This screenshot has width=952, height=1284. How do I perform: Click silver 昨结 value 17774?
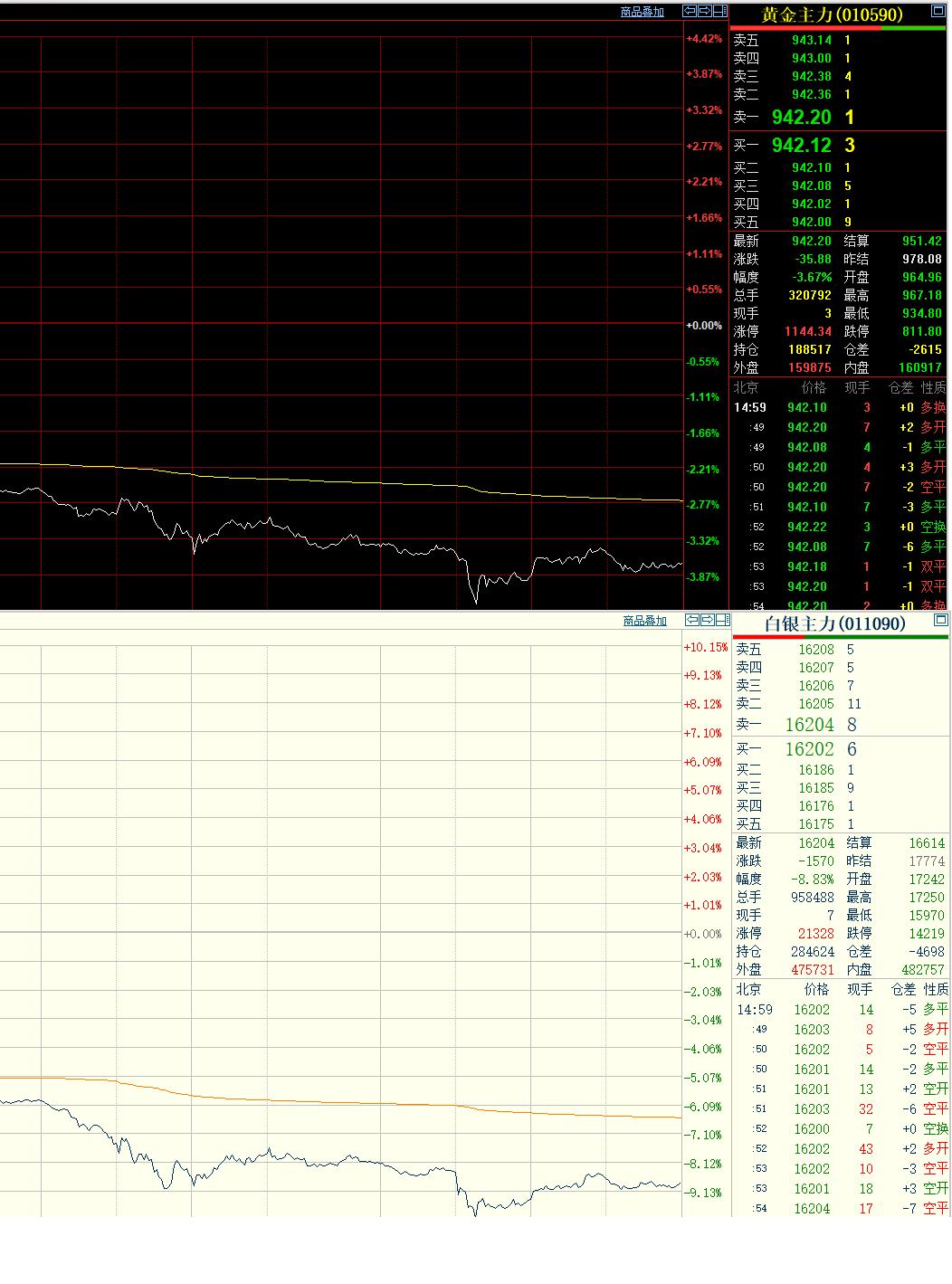pyautogui.click(x=927, y=861)
